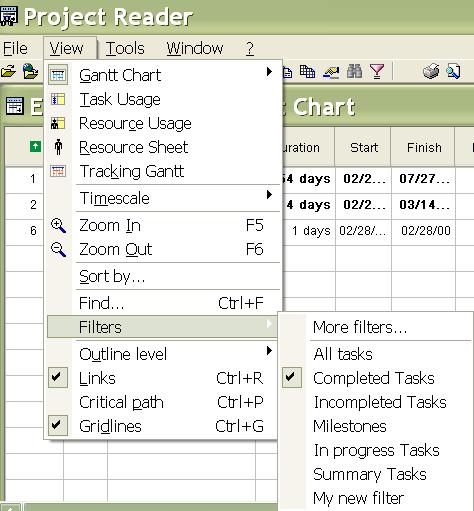Open the Tools menu

[125, 49]
